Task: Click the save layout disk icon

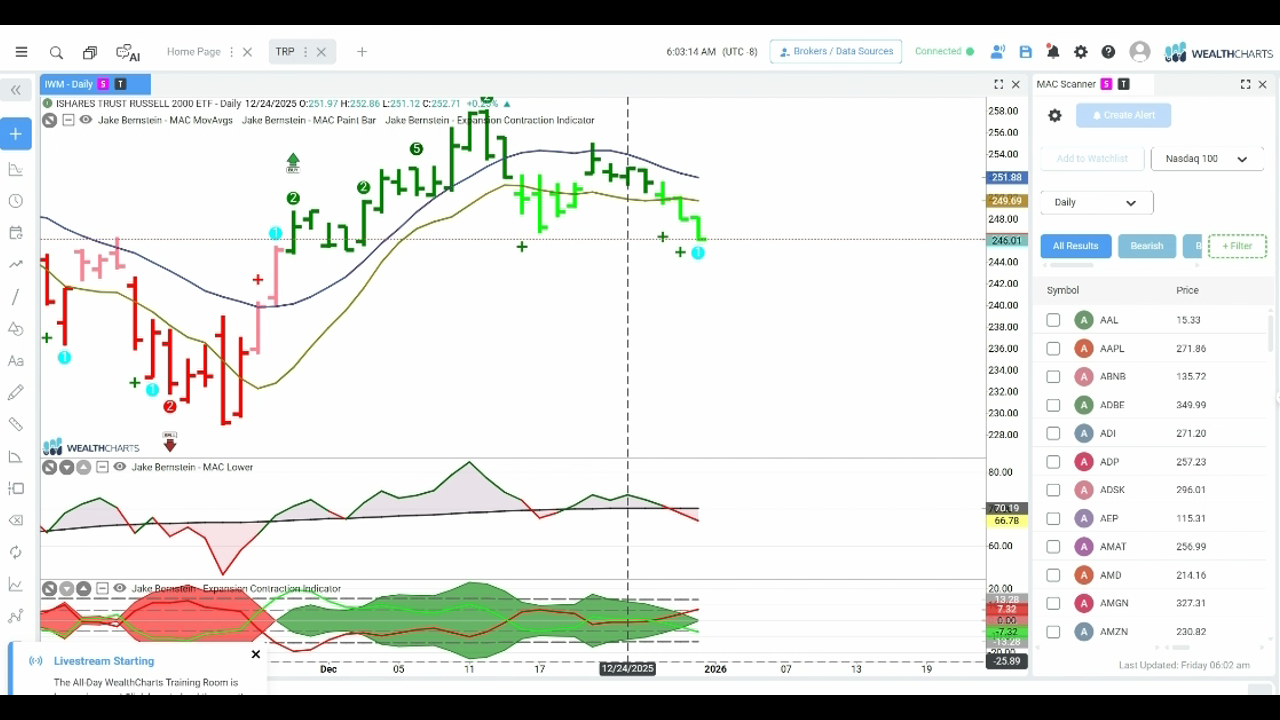Action: (x=1025, y=52)
